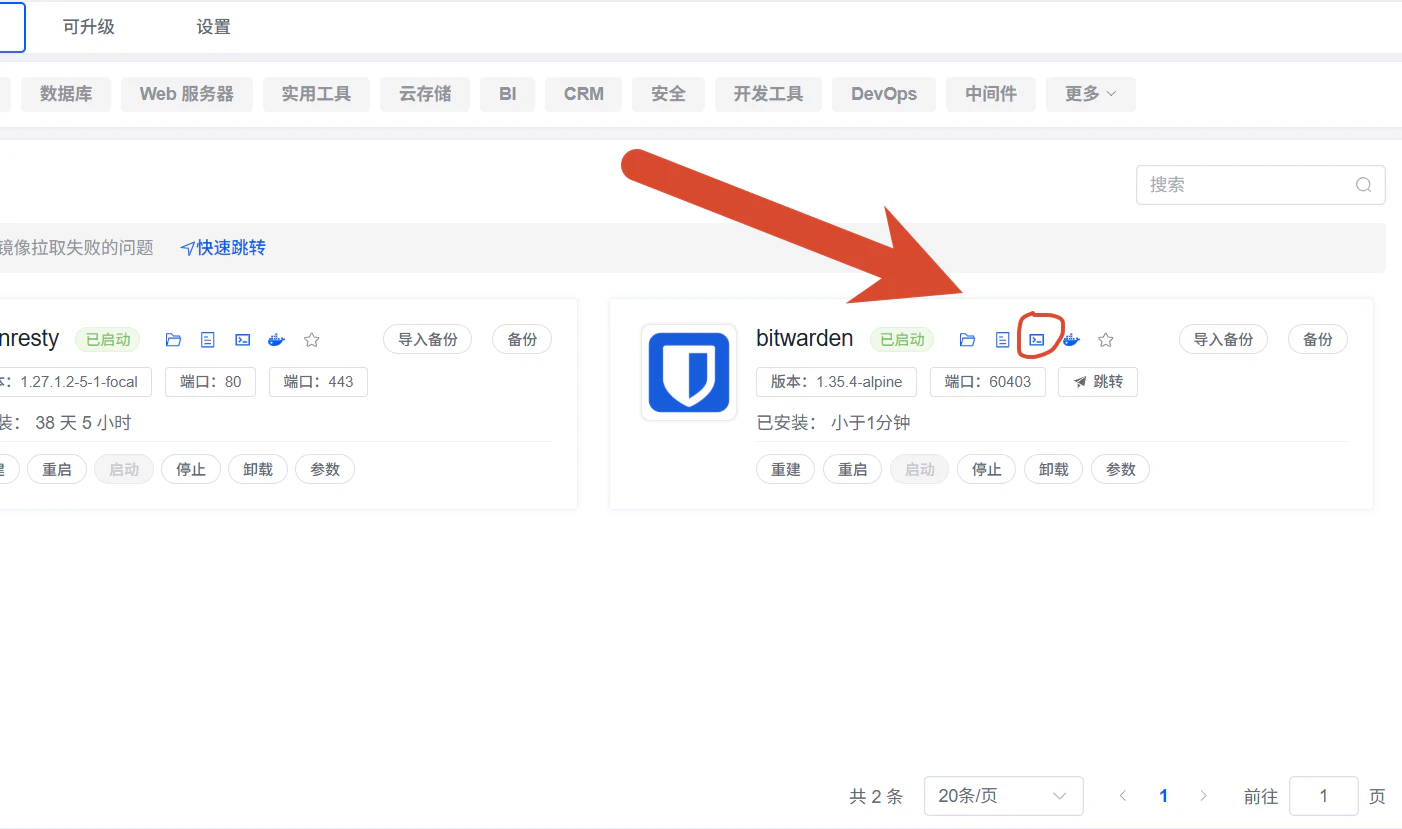Click the search magnifier icon

(x=1363, y=185)
